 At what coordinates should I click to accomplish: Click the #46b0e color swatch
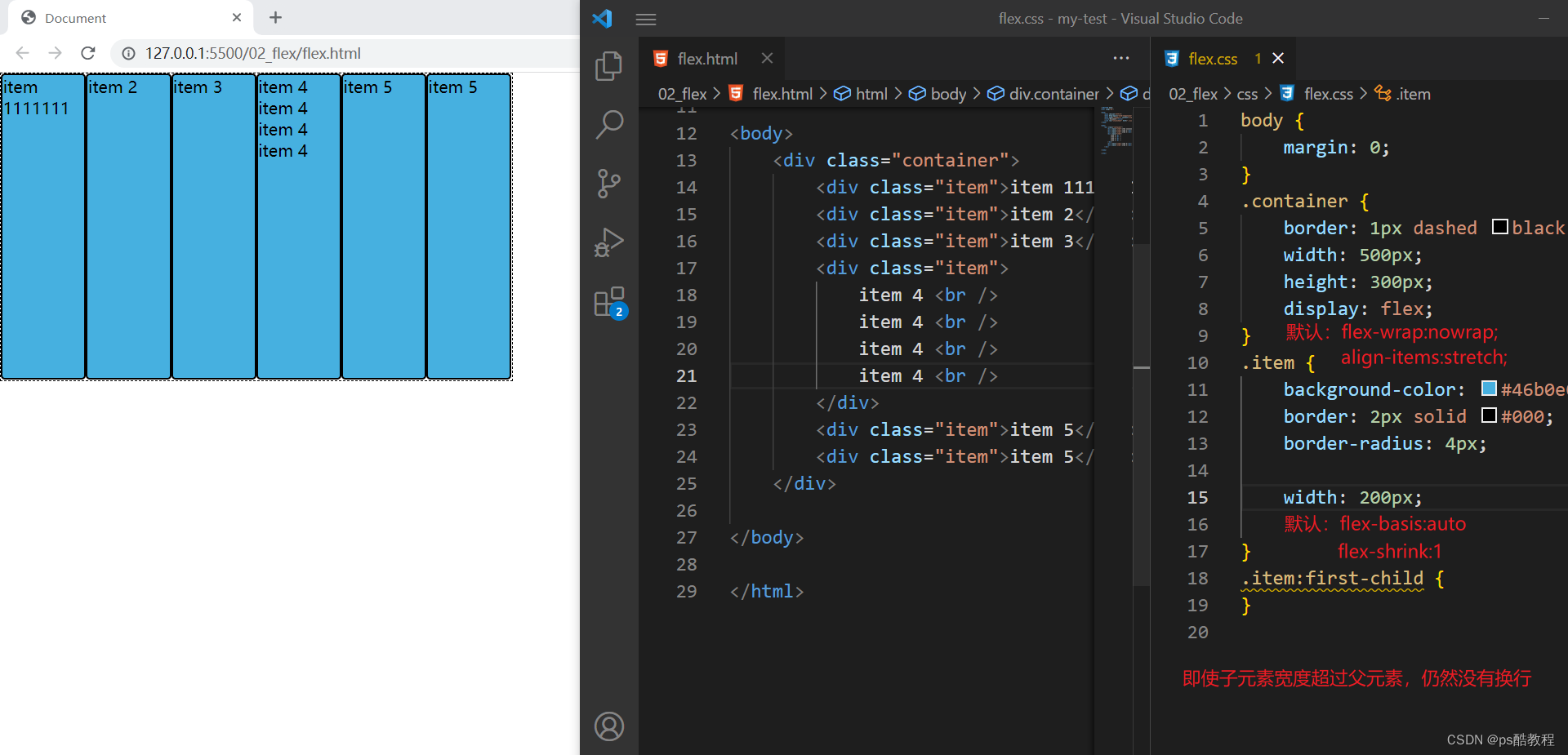1489,389
